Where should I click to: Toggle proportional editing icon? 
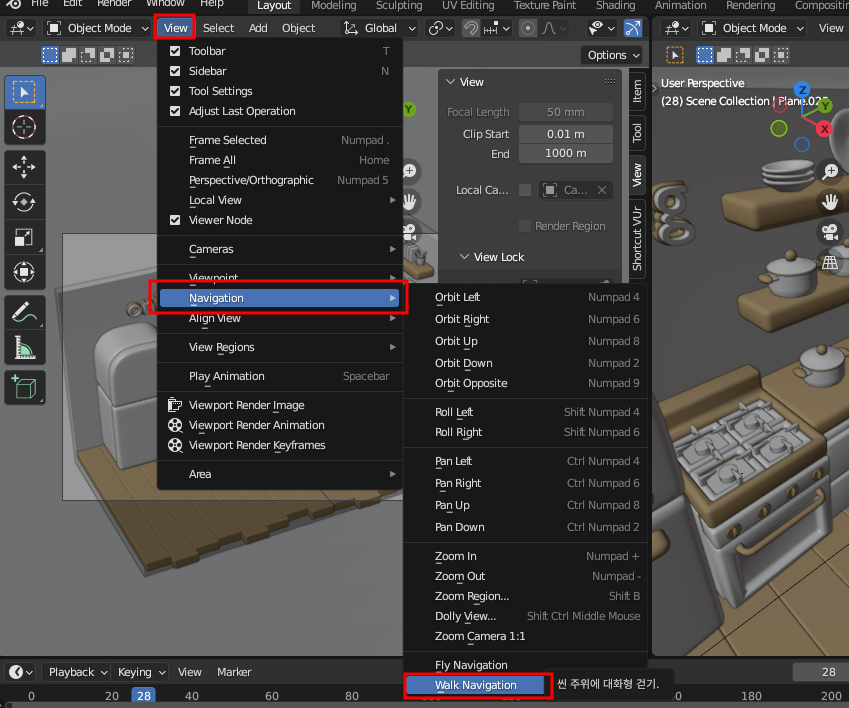527,28
